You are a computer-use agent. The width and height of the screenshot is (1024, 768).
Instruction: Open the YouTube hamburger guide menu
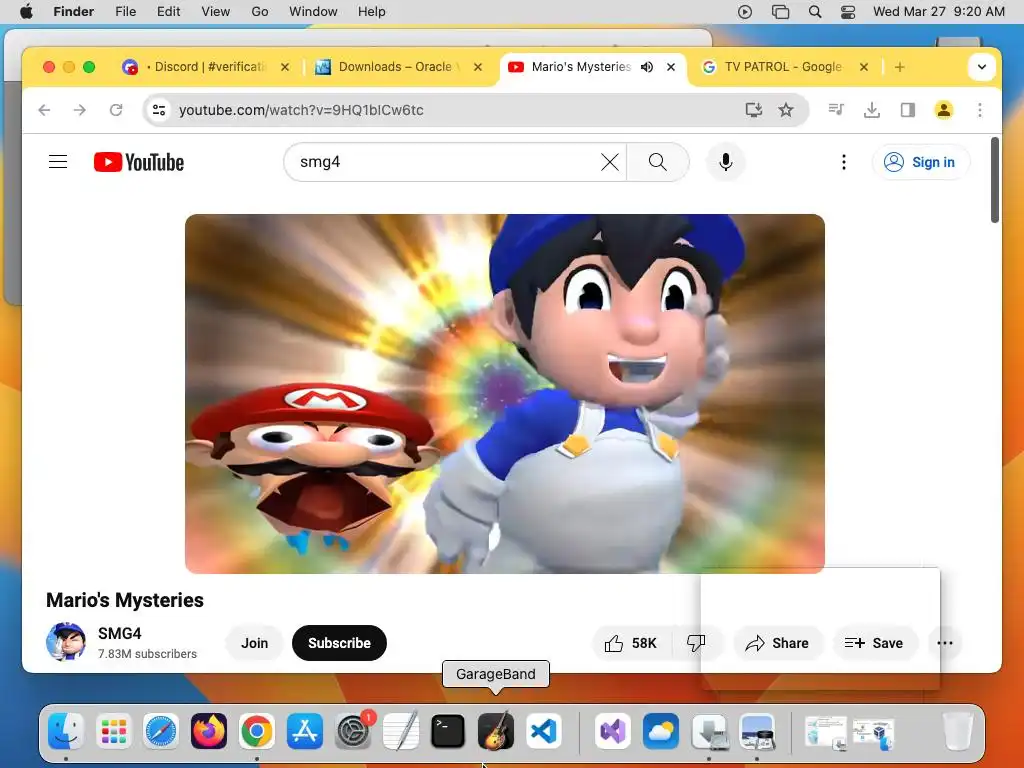(x=58, y=162)
